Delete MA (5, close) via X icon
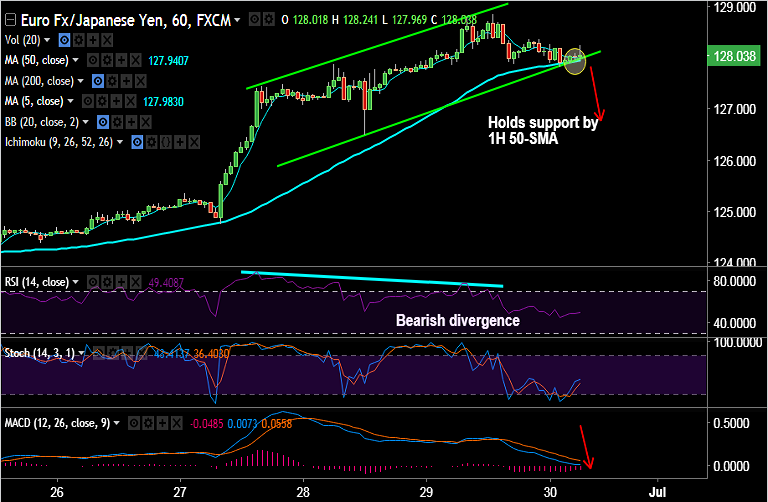This screenshot has height=502, width=768. (x=130, y=101)
